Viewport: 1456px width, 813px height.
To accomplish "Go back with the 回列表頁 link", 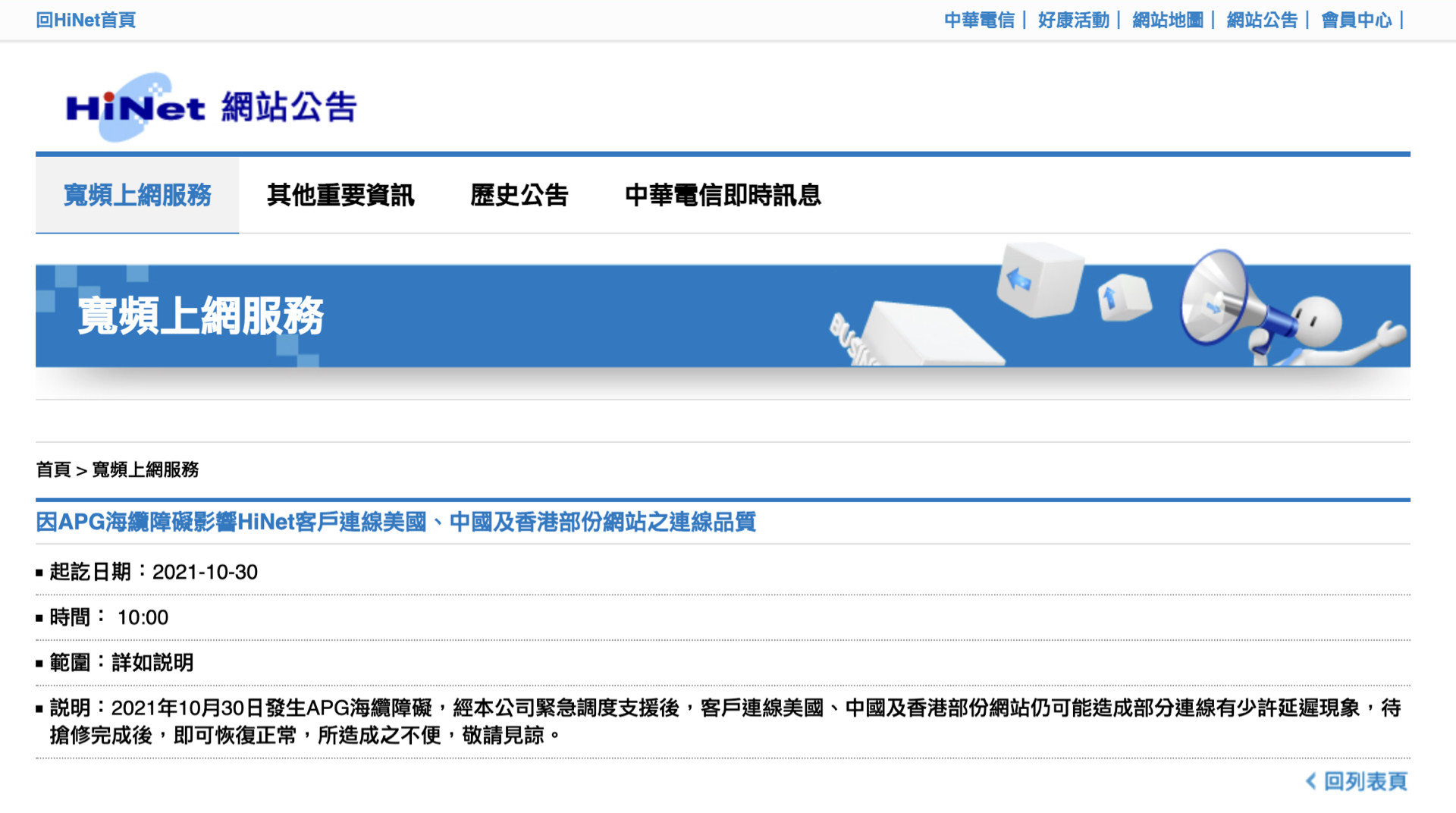I will [1356, 781].
